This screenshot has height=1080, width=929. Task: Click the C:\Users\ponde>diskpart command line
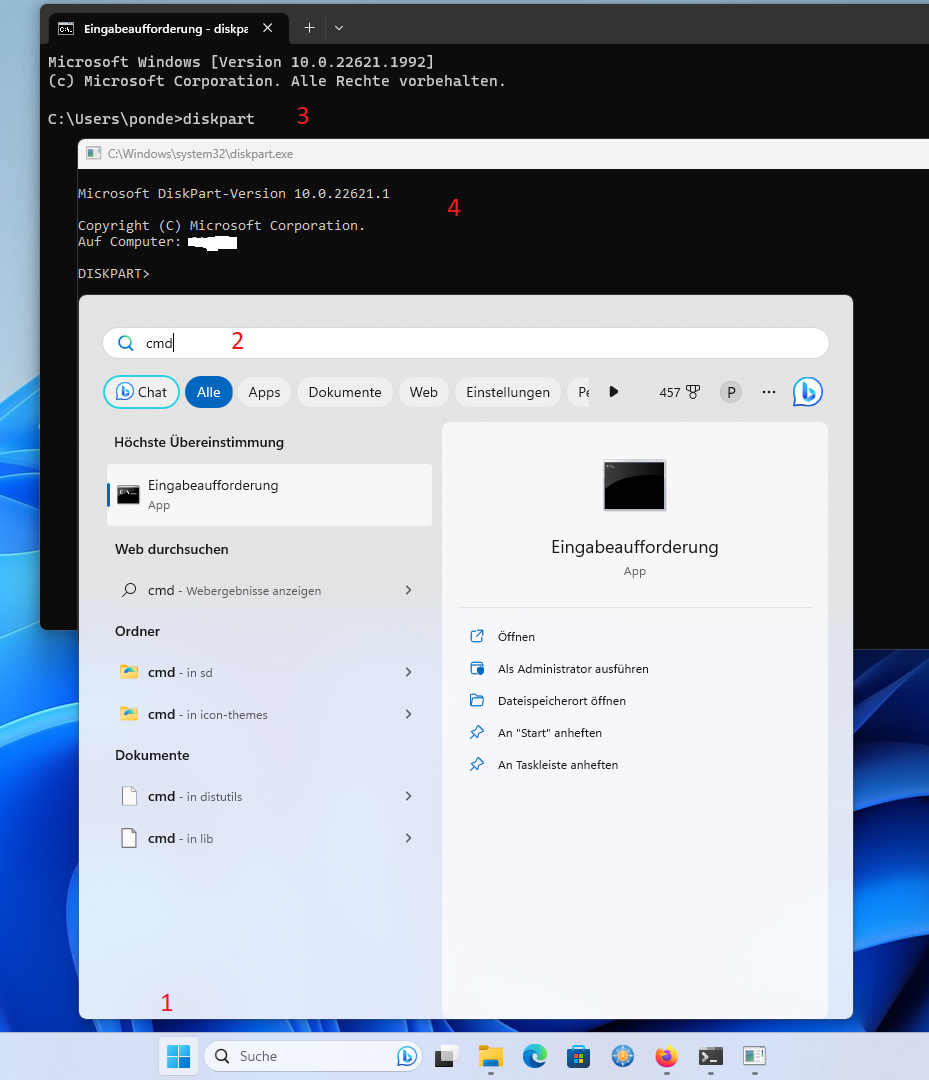tap(151, 118)
